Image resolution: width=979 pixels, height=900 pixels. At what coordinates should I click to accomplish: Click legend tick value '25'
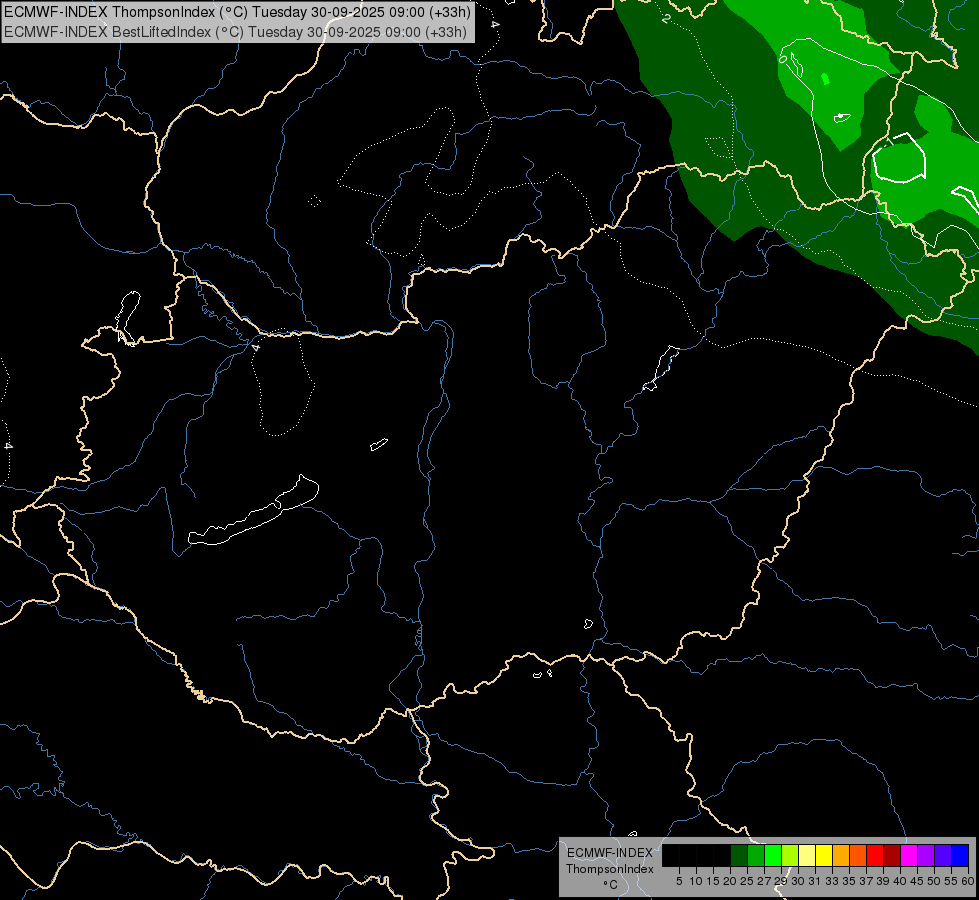pos(747,881)
